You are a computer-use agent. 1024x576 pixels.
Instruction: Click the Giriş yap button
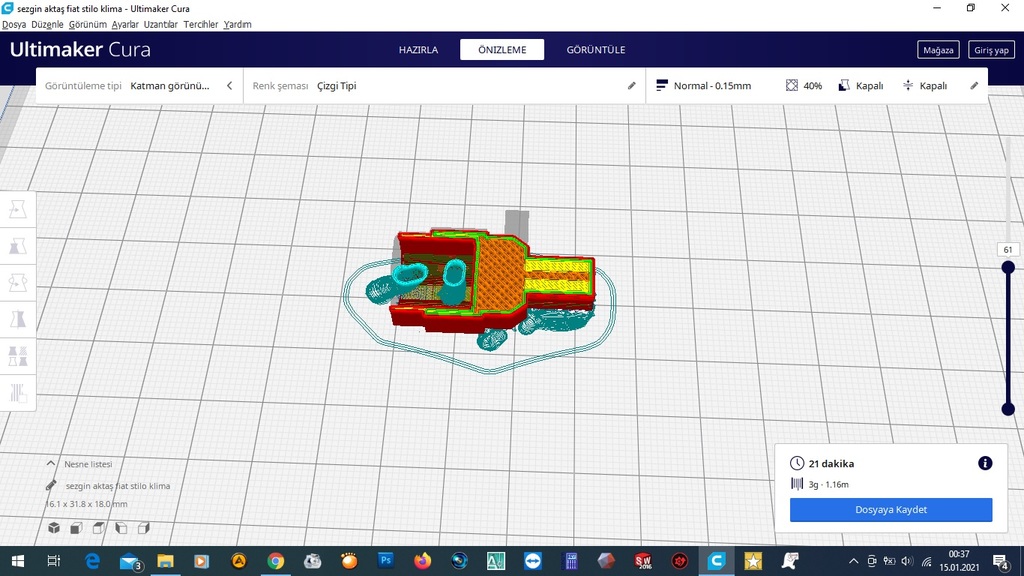[991, 49]
